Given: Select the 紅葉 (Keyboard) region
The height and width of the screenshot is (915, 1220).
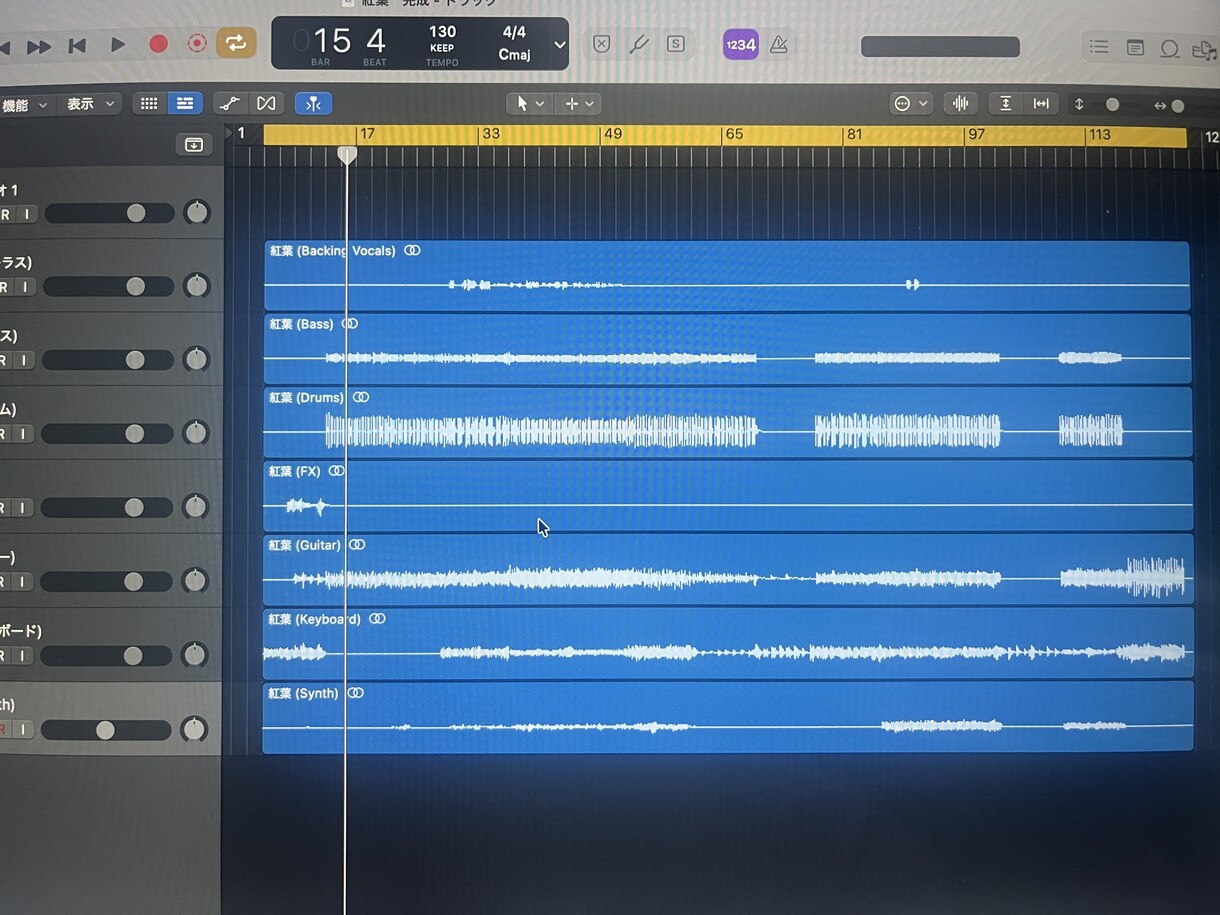Looking at the screenshot, I should click(x=727, y=643).
